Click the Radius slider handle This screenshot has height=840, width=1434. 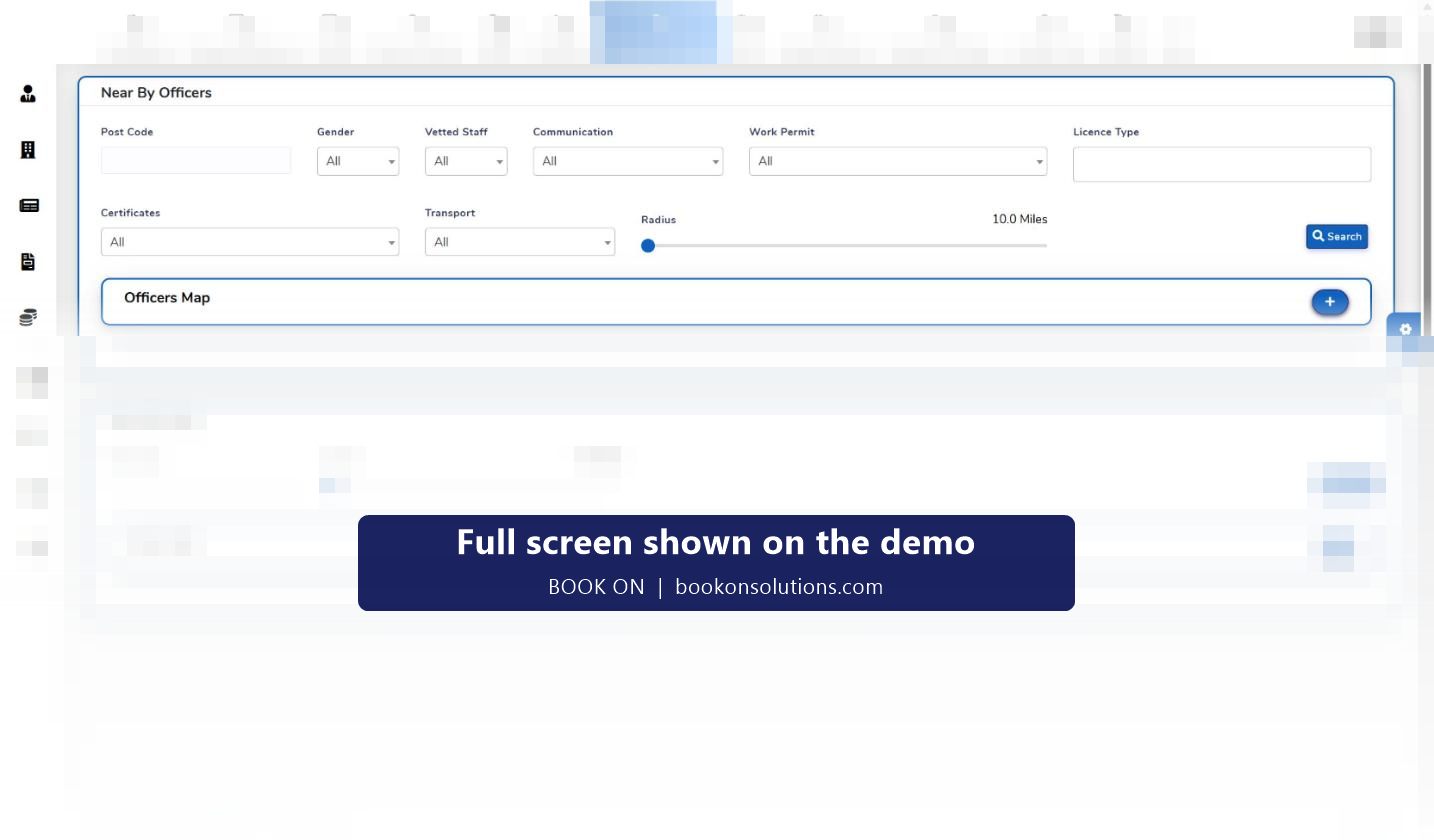[648, 245]
